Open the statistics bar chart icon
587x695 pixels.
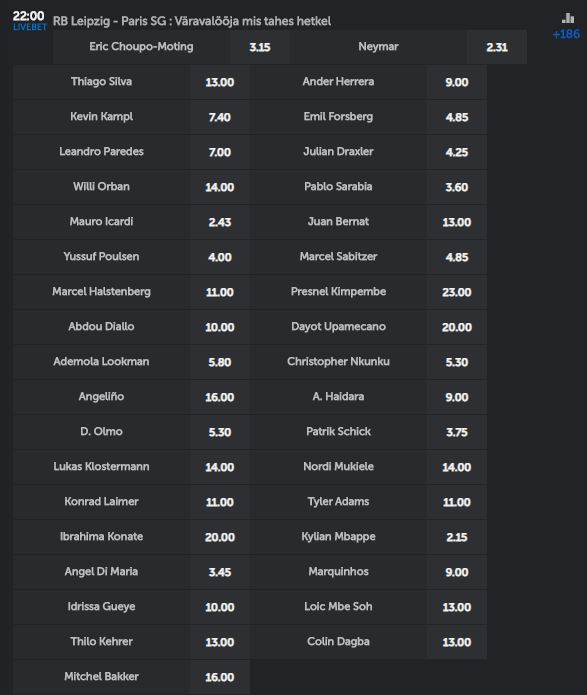pos(567,18)
